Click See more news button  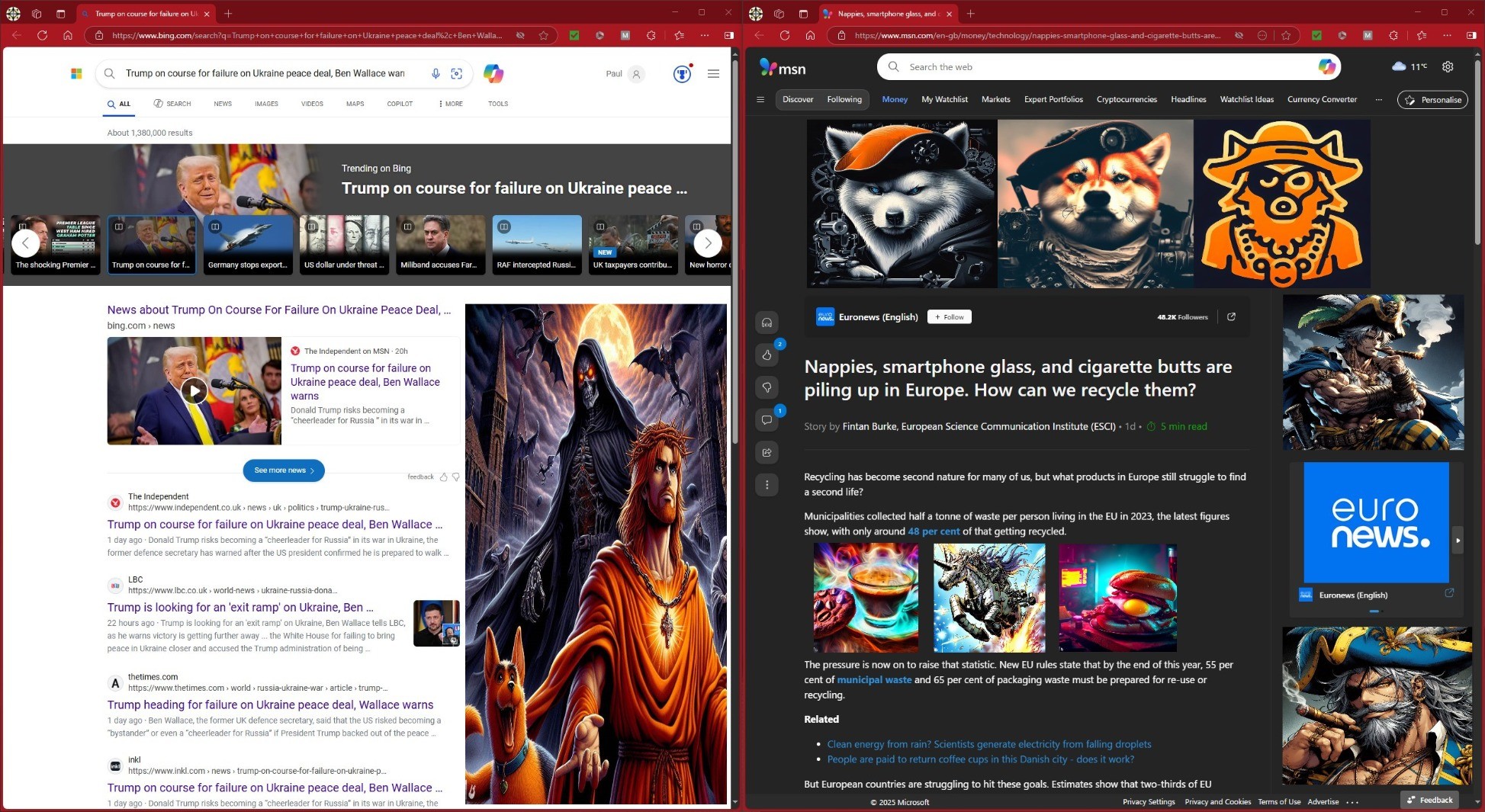coord(284,470)
